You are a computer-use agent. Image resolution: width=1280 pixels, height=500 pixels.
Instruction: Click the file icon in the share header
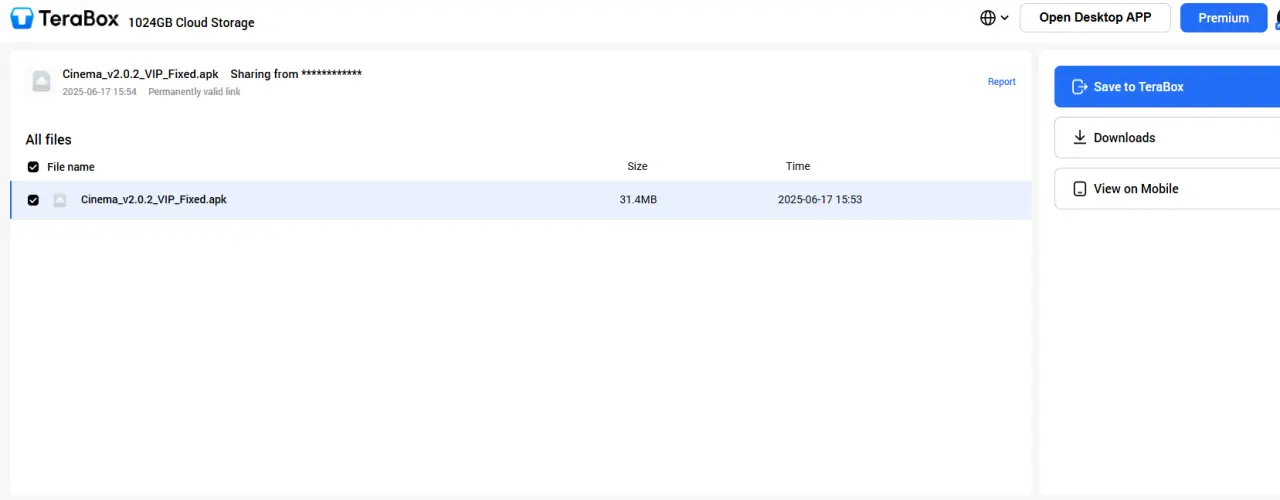(x=41, y=82)
